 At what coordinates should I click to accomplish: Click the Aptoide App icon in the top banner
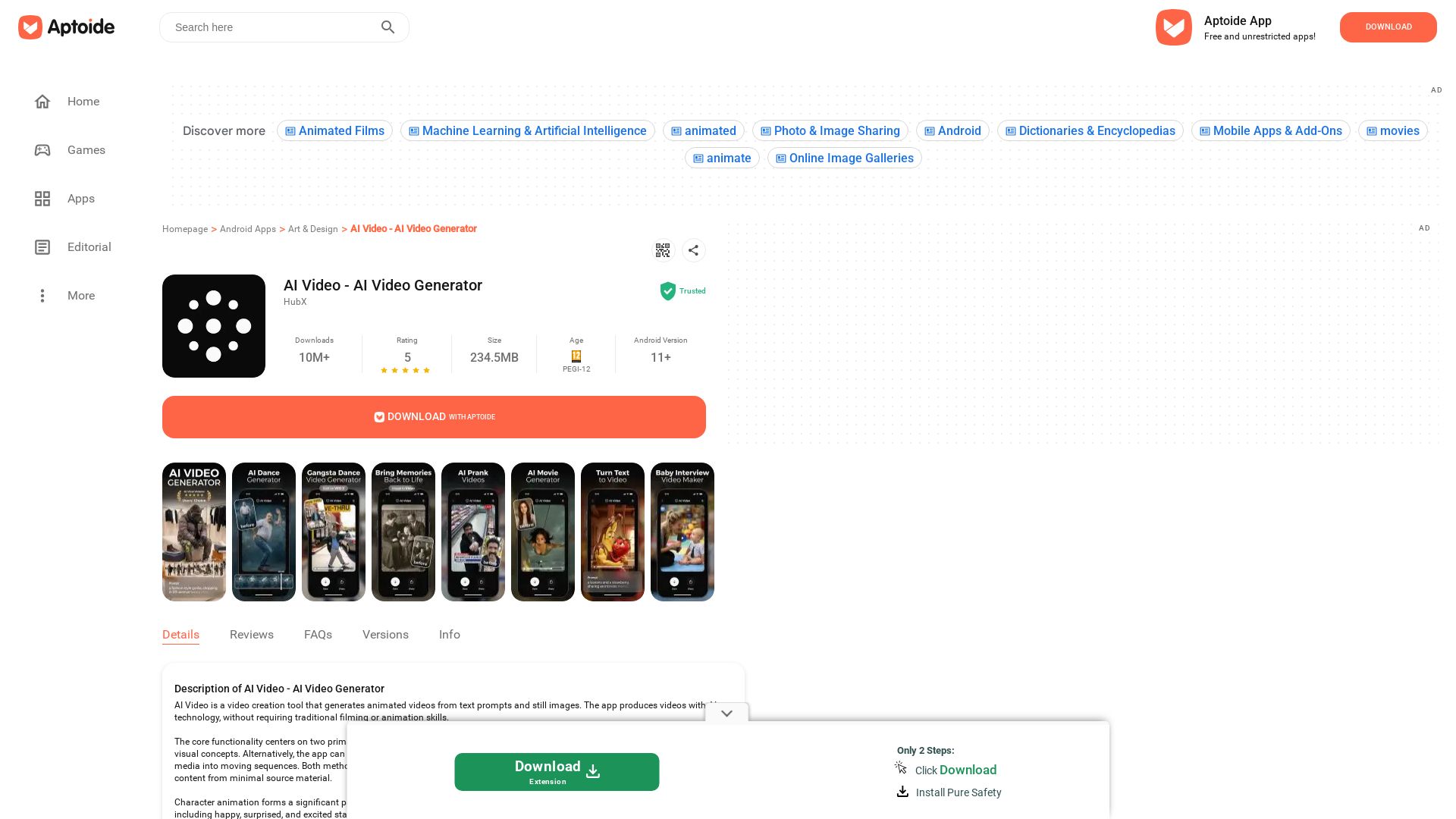pos(1174,27)
